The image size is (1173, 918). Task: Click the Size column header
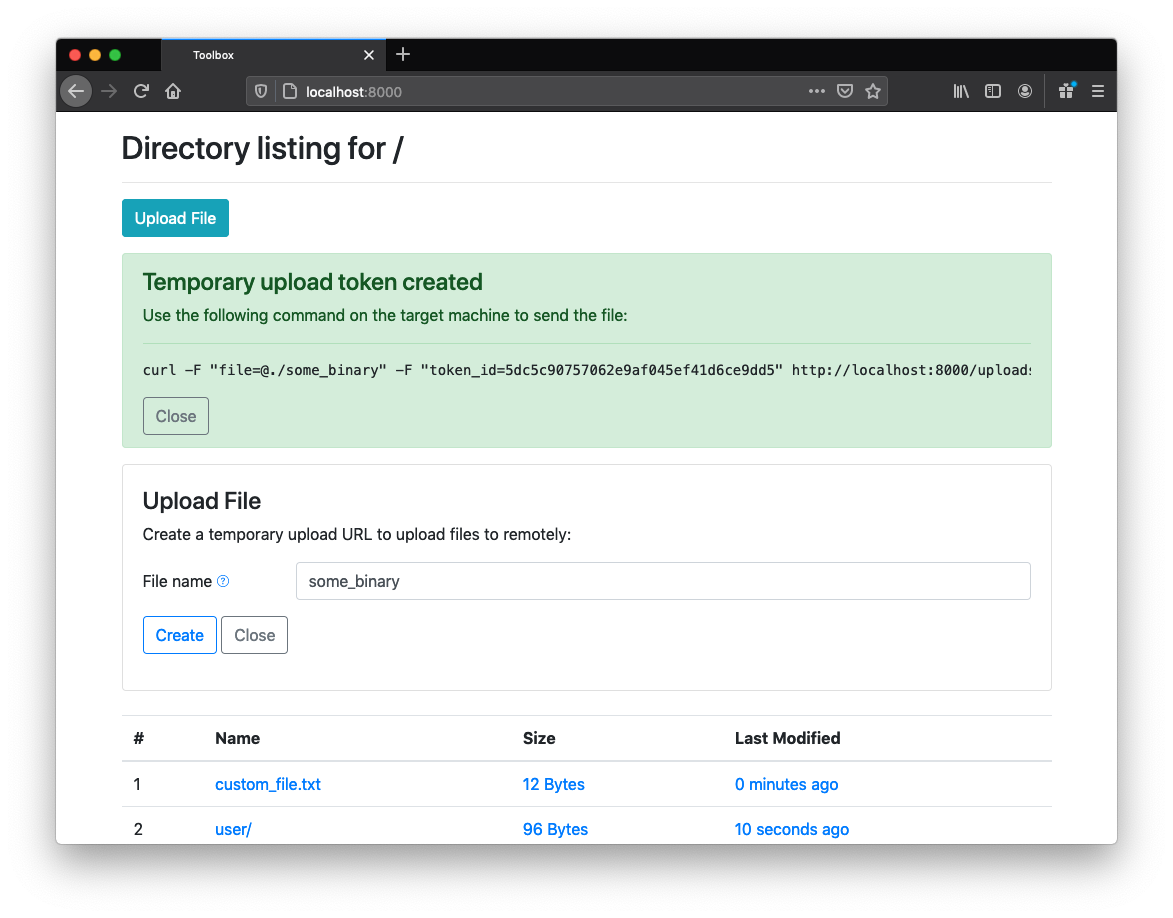[x=539, y=738]
